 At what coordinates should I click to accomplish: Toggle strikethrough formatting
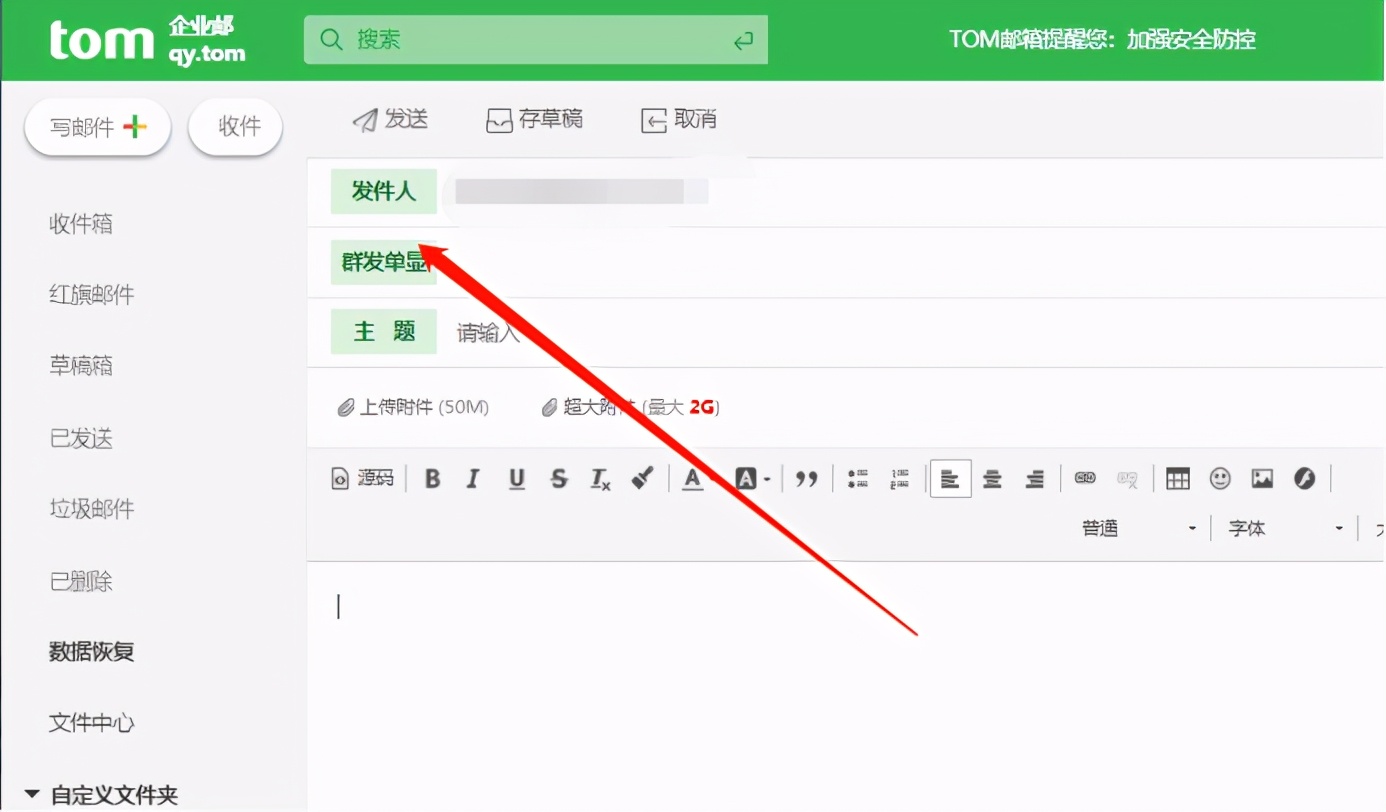[x=558, y=479]
